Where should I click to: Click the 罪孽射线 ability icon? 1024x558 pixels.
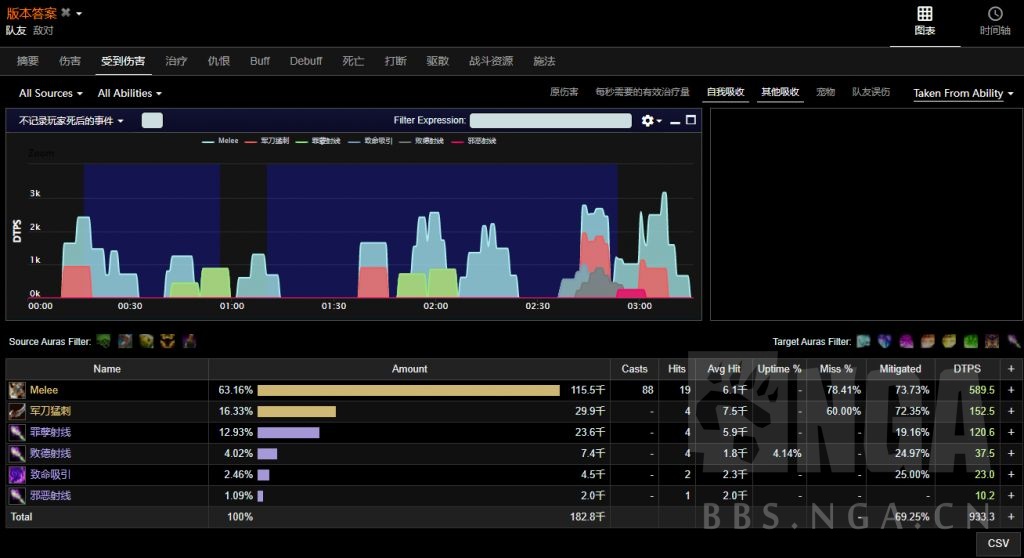point(17,432)
